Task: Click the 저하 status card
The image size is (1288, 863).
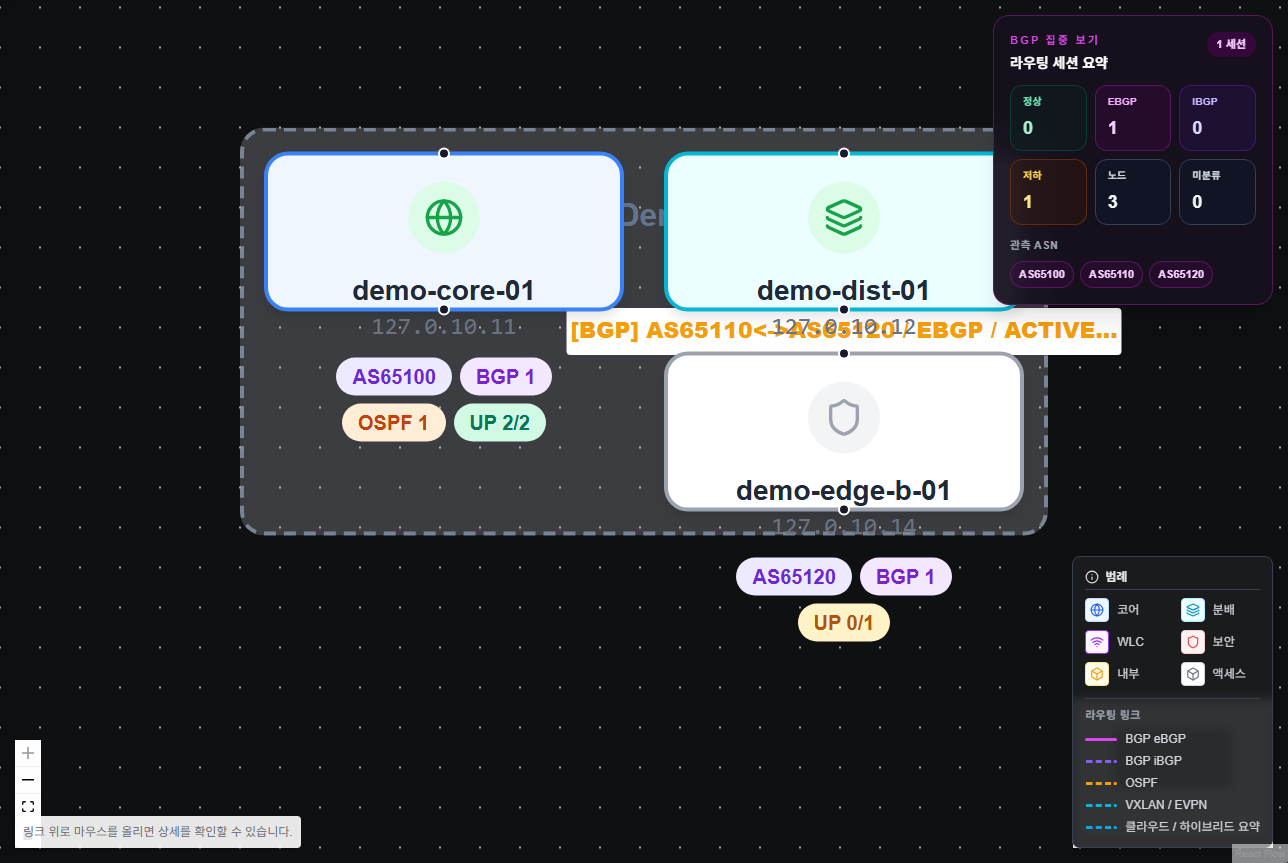Action: (x=1047, y=192)
